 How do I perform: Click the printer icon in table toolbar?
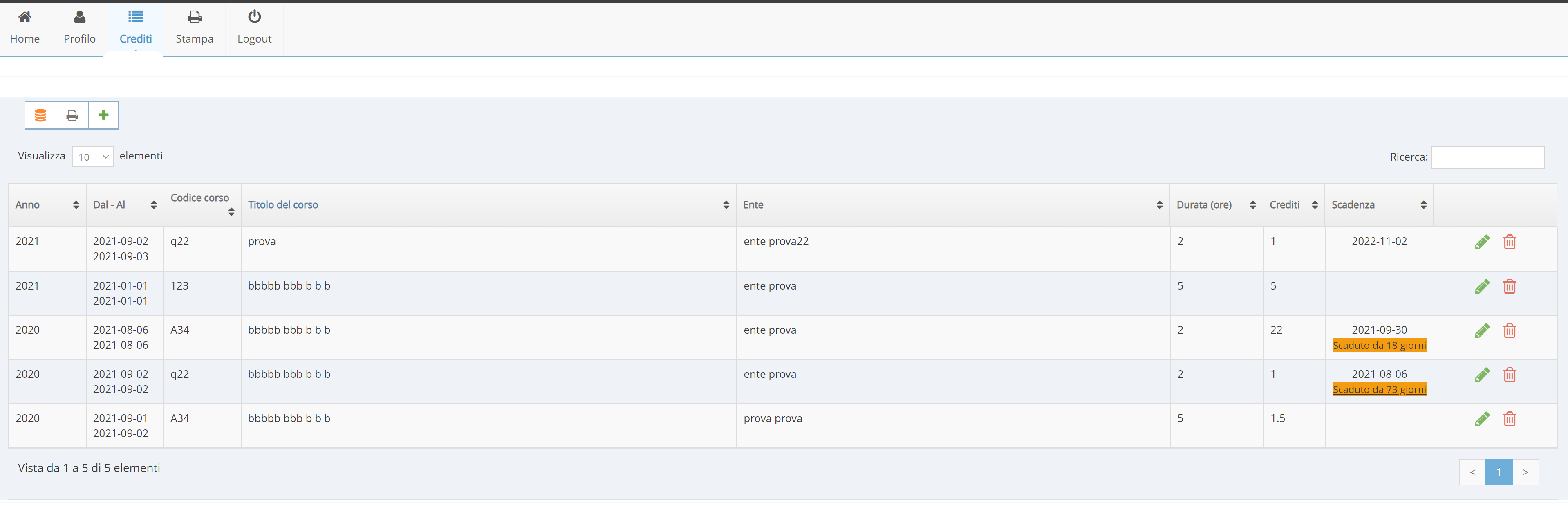tap(72, 115)
